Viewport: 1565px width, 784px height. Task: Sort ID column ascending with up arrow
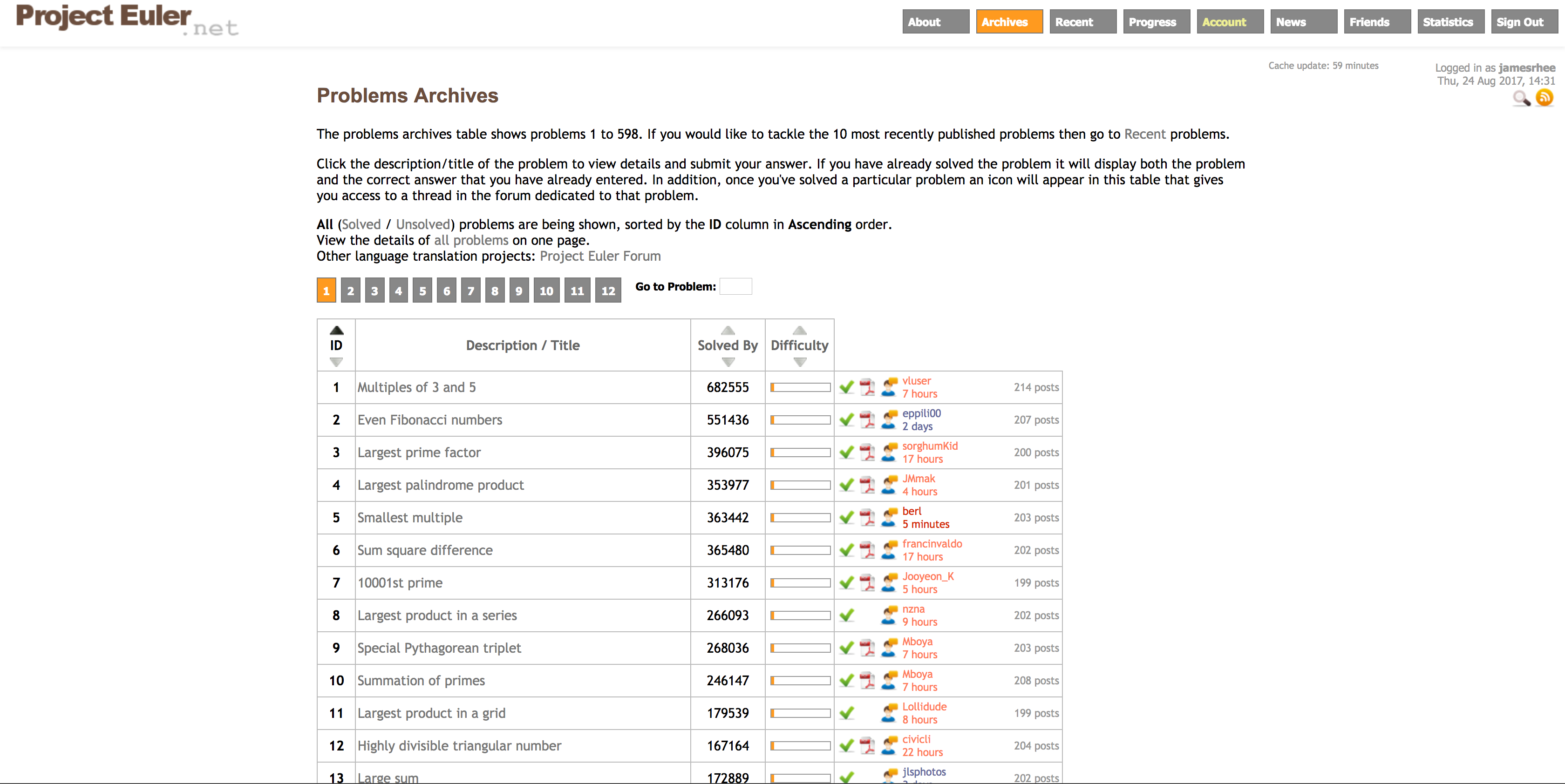click(337, 331)
